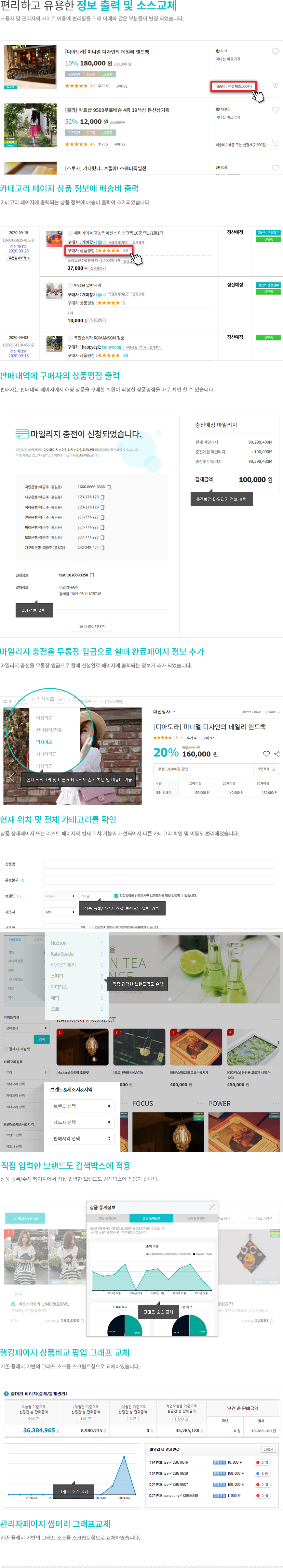This screenshot has height=1568, width=283.
Task: Click 미니샵 바로가기 link under test seller
Action: point(227,59)
